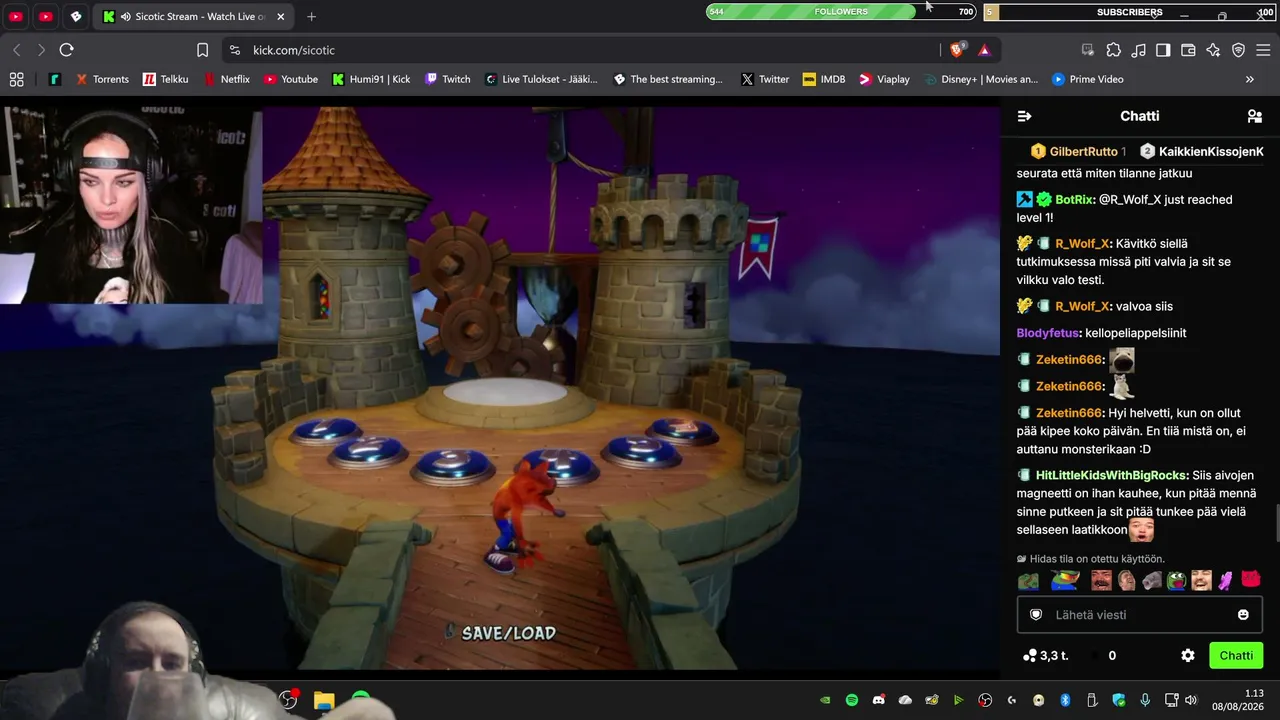Show more bookmarks via the chevron
The height and width of the screenshot is (720, 1280).
[1249, 79]
